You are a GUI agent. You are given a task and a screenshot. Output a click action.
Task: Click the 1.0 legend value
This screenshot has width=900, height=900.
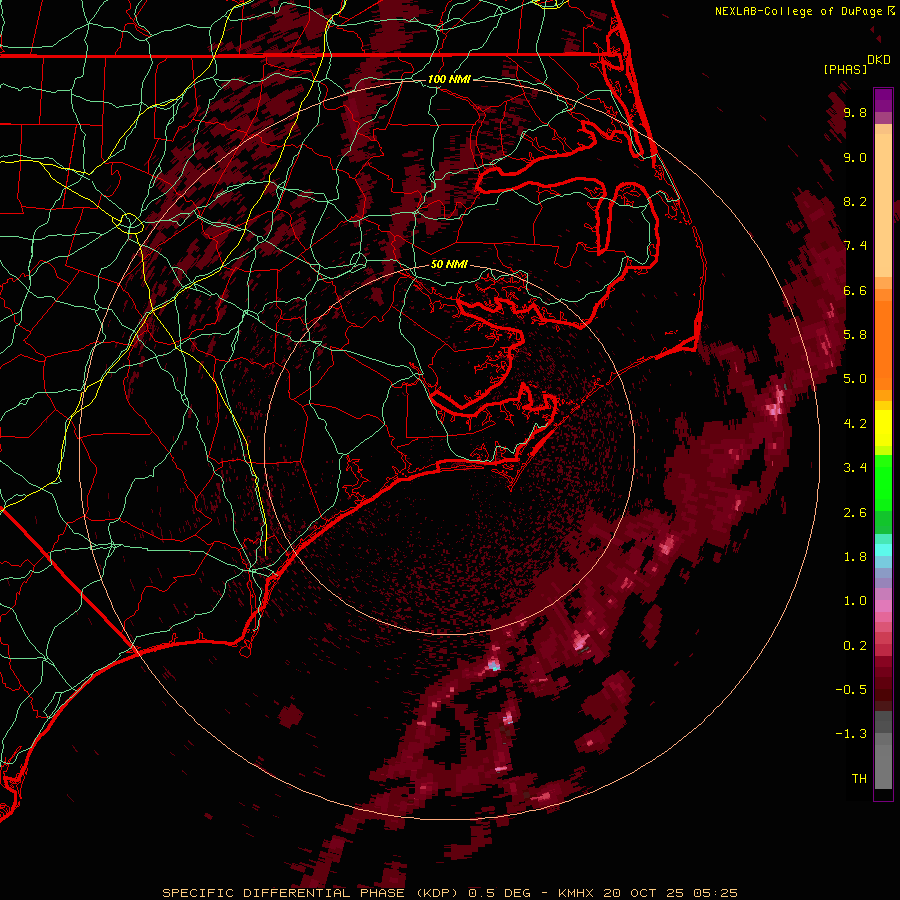click(855, 601)
